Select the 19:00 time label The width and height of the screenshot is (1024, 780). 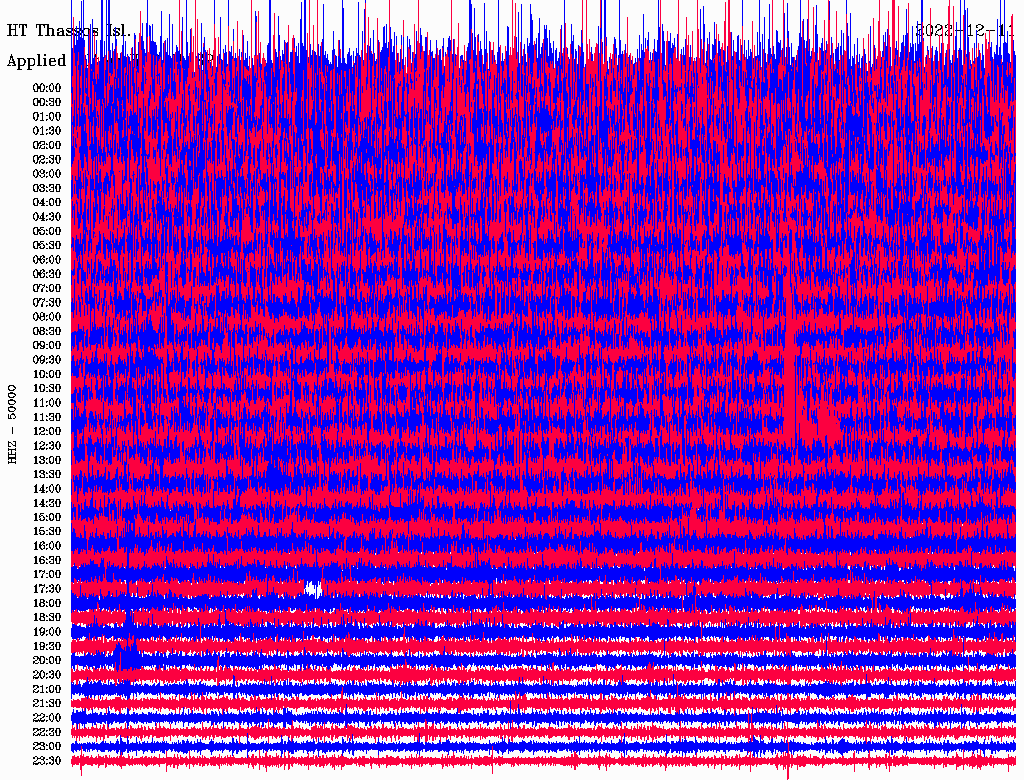coord(47,632)
